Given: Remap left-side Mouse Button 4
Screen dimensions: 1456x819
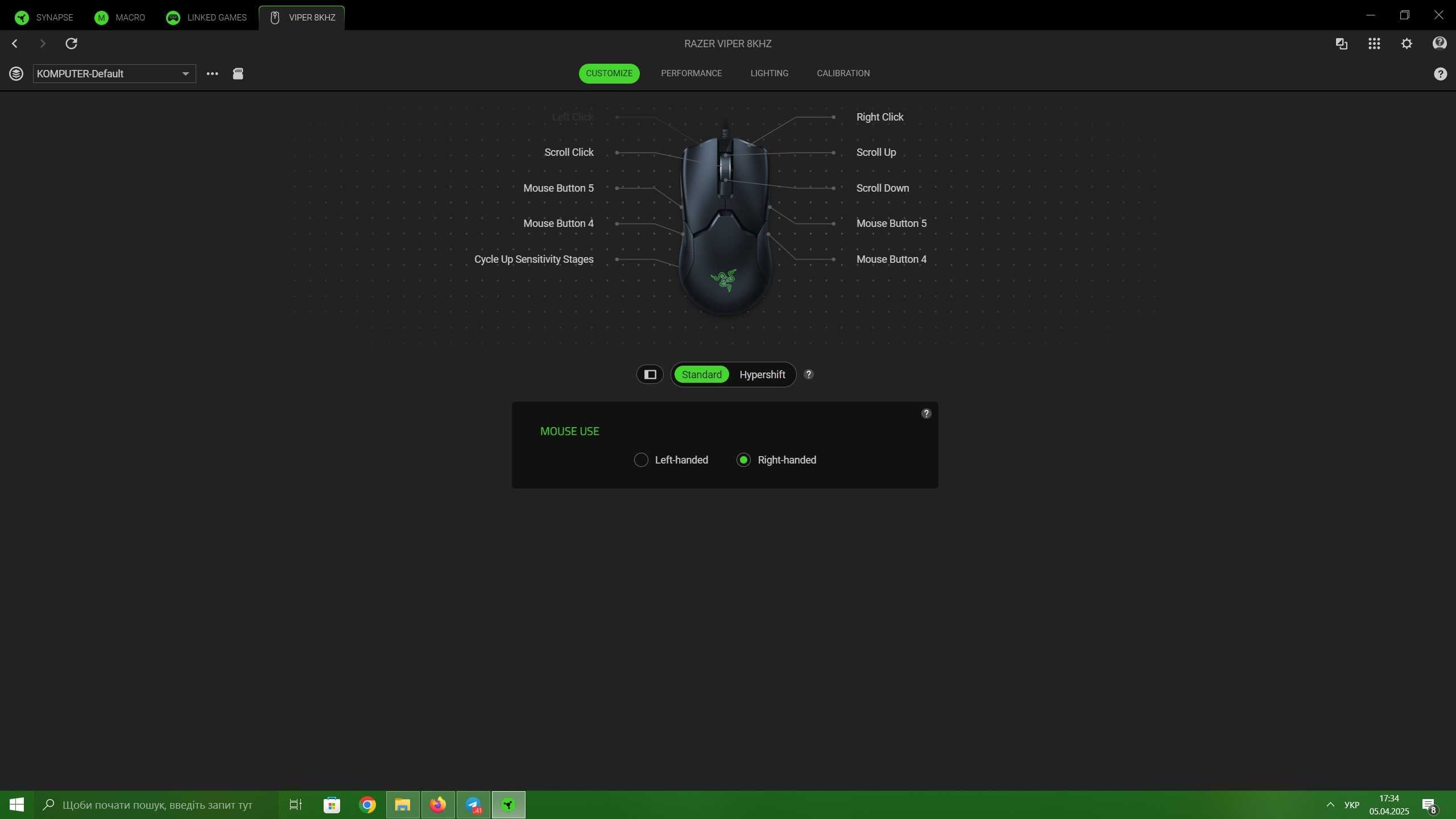Looking at the screenshot, I should pos(559,224).
